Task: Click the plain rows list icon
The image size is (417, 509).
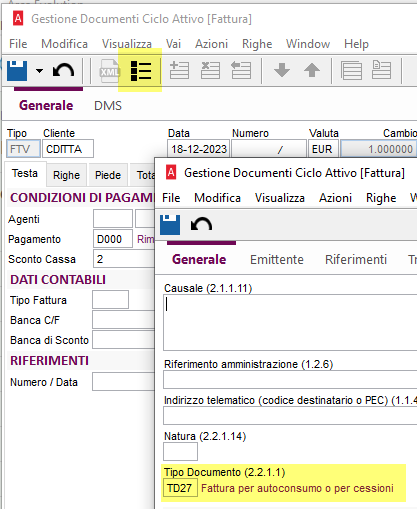Action: (x=351, y=70)
